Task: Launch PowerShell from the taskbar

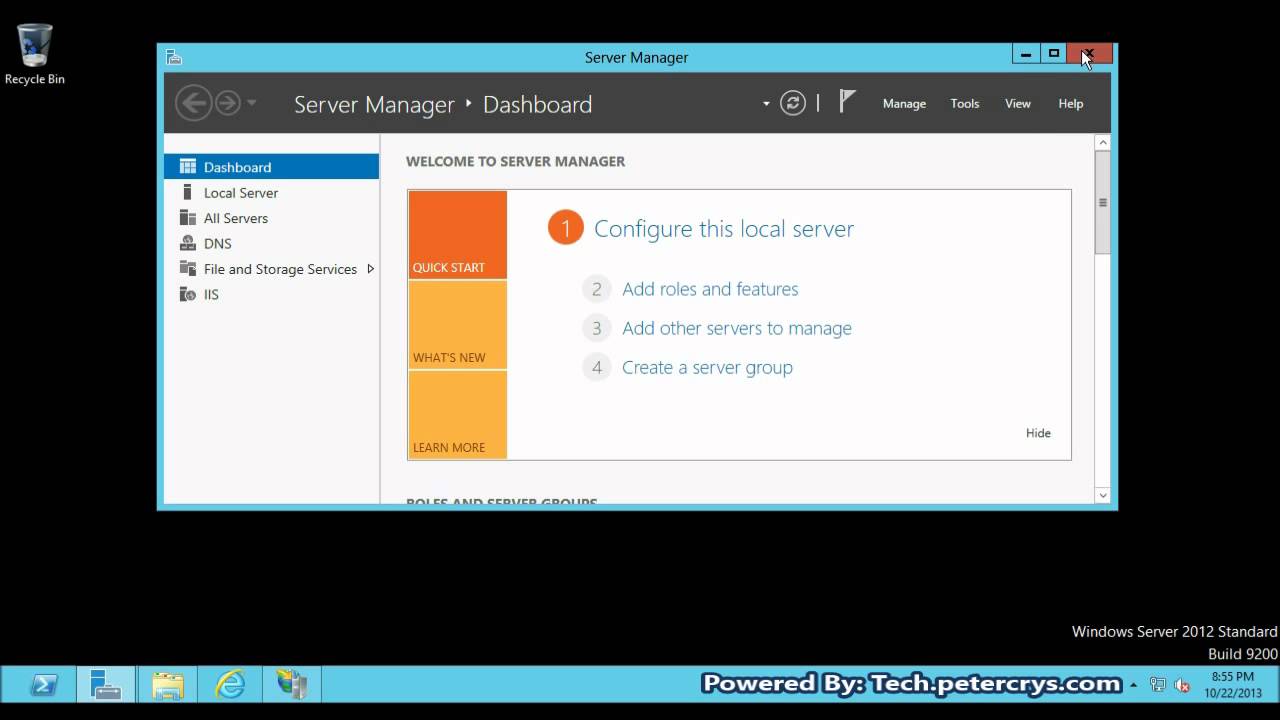Action: coord(44,685)
